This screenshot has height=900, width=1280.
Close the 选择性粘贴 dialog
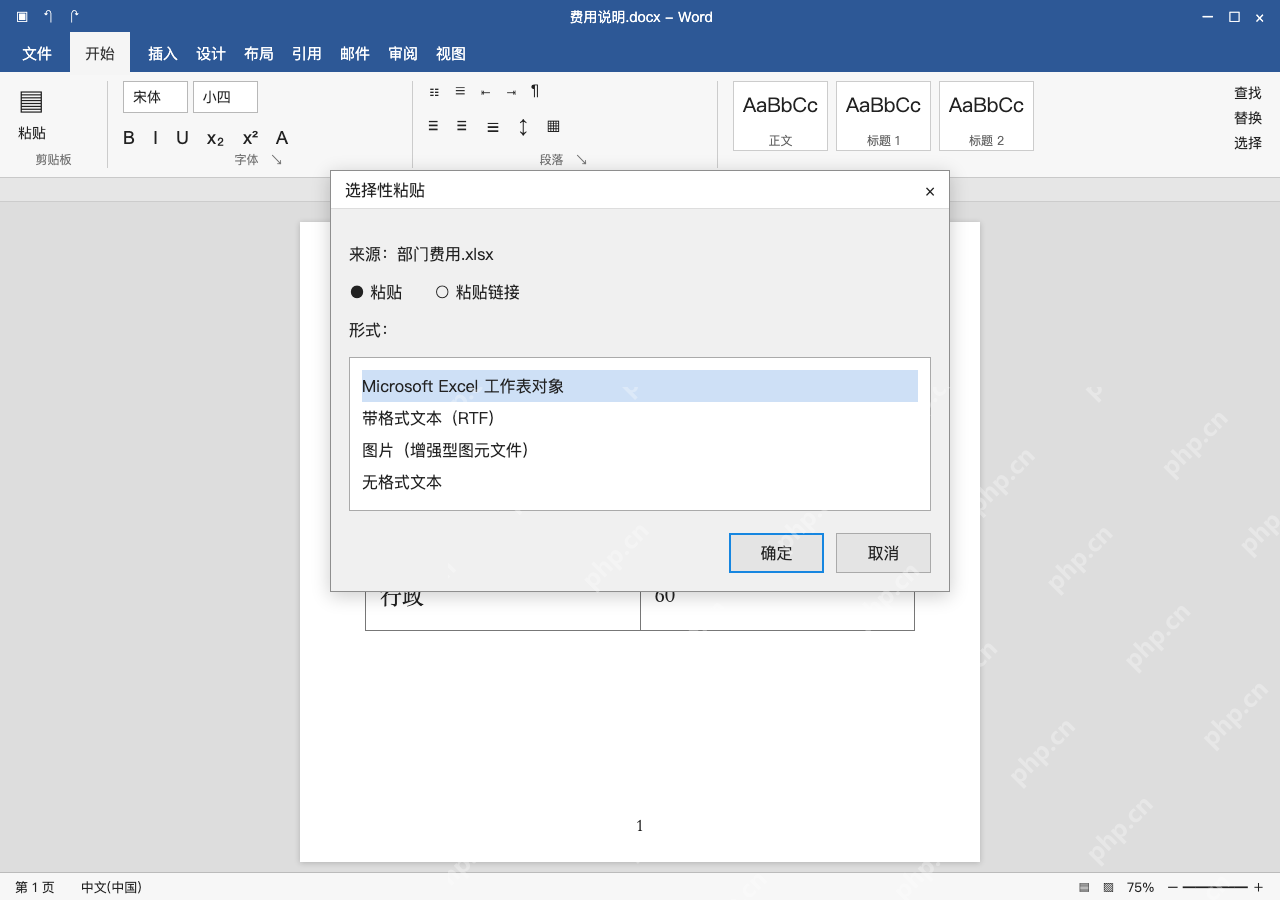coord(930,191)
